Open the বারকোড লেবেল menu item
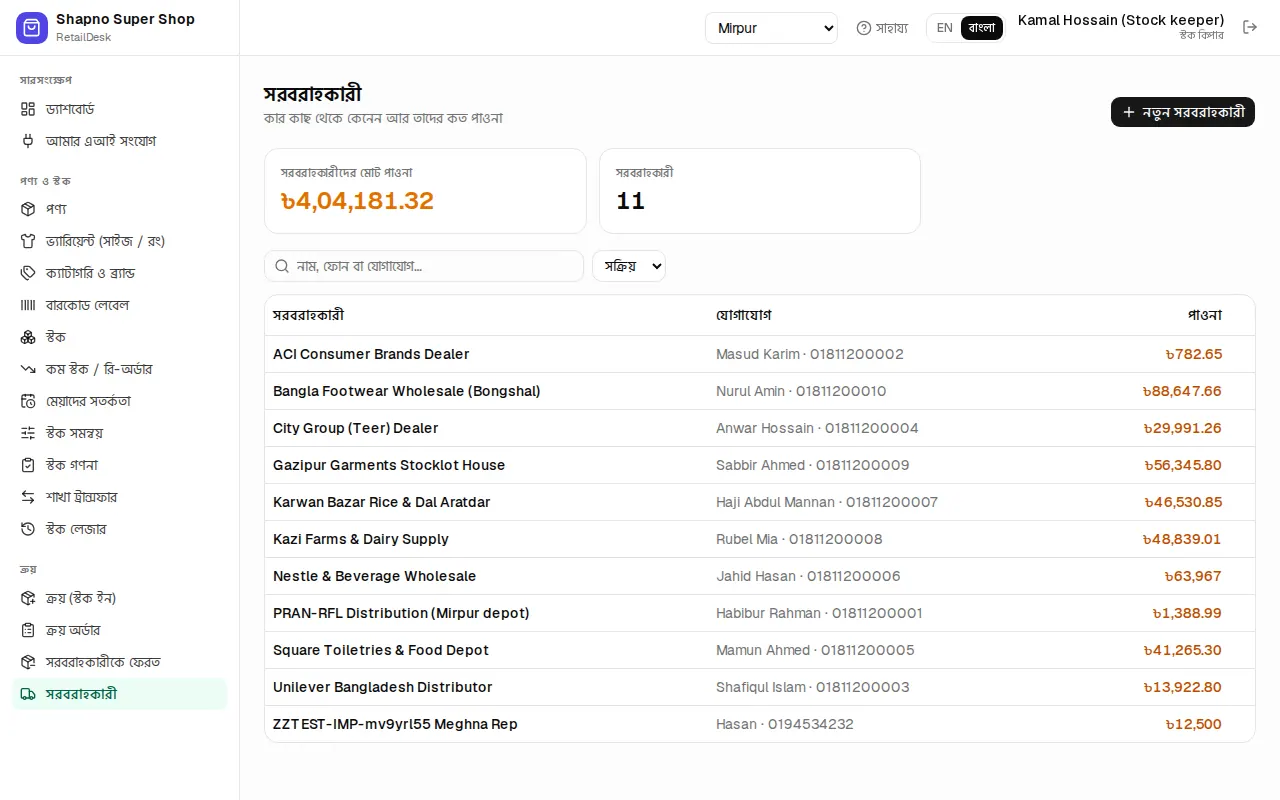 (120, 305)
